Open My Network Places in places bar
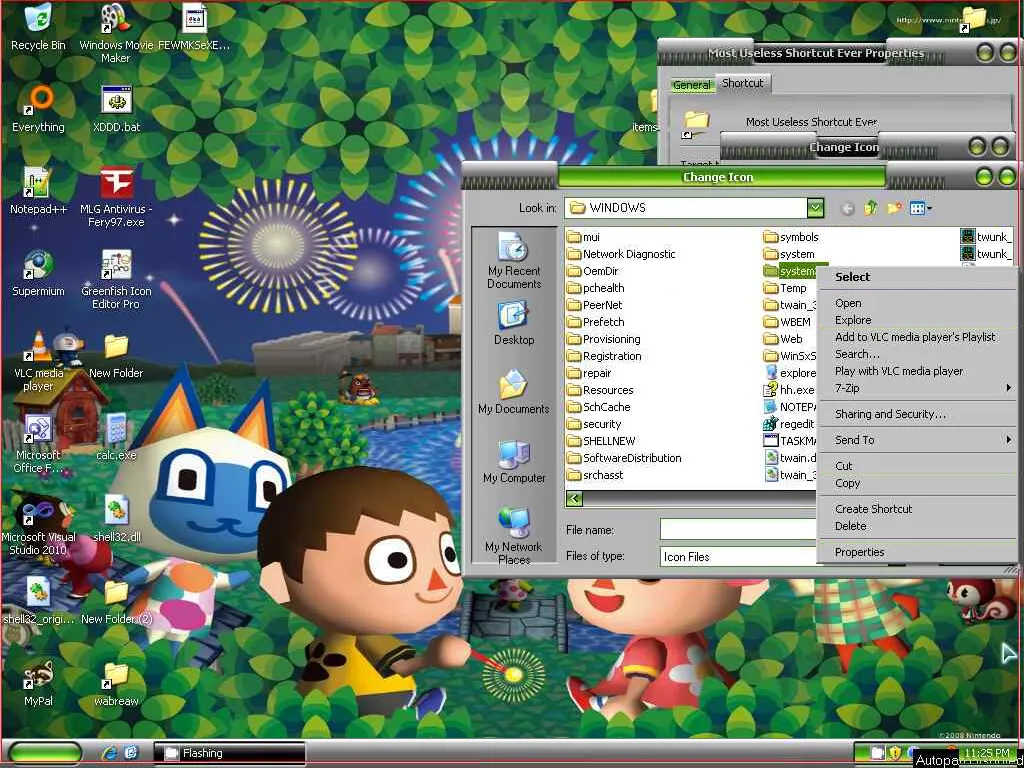 (514, 536)
